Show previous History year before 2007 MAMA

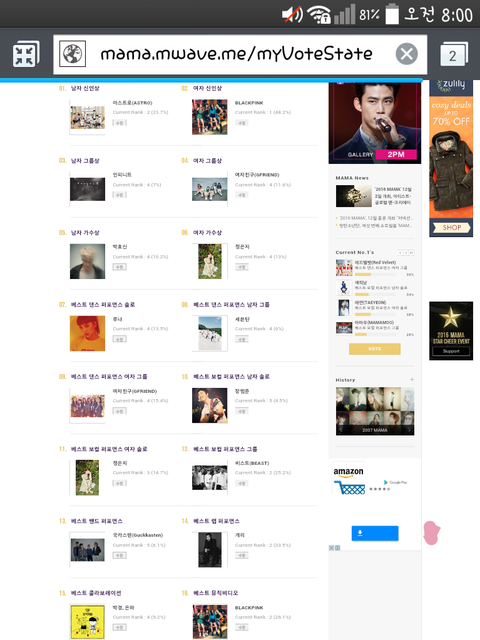click(x=340, y=430)
